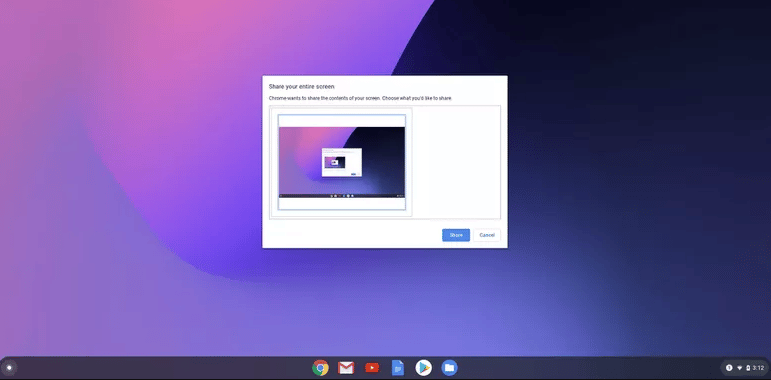Viewport: 771px width, 380px height.
Task: Select the entire screen preview thumbnail
Action: pos(342,162)
